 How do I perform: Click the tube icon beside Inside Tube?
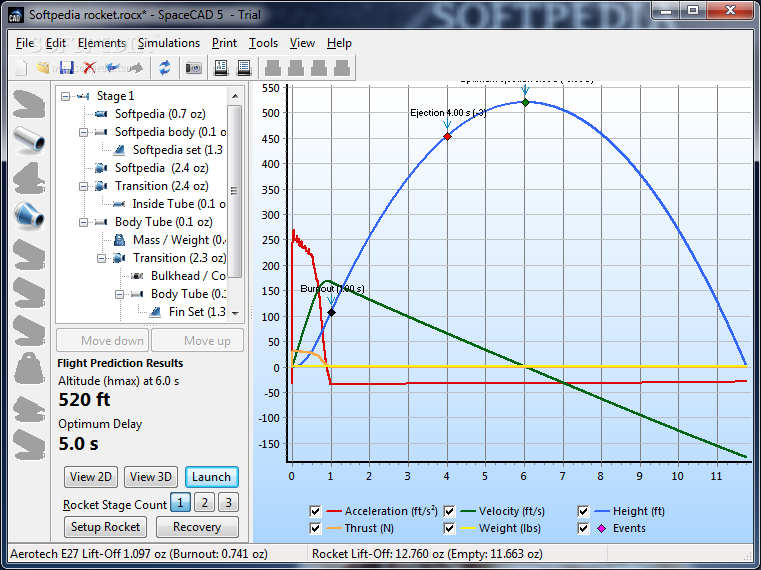point(119,204)
